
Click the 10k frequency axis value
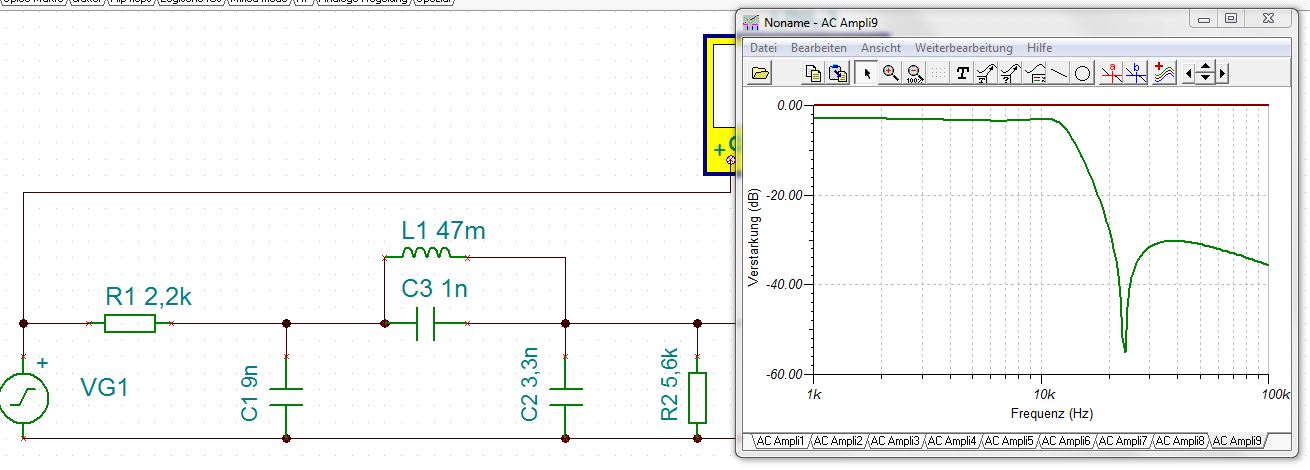point(1042,393)
